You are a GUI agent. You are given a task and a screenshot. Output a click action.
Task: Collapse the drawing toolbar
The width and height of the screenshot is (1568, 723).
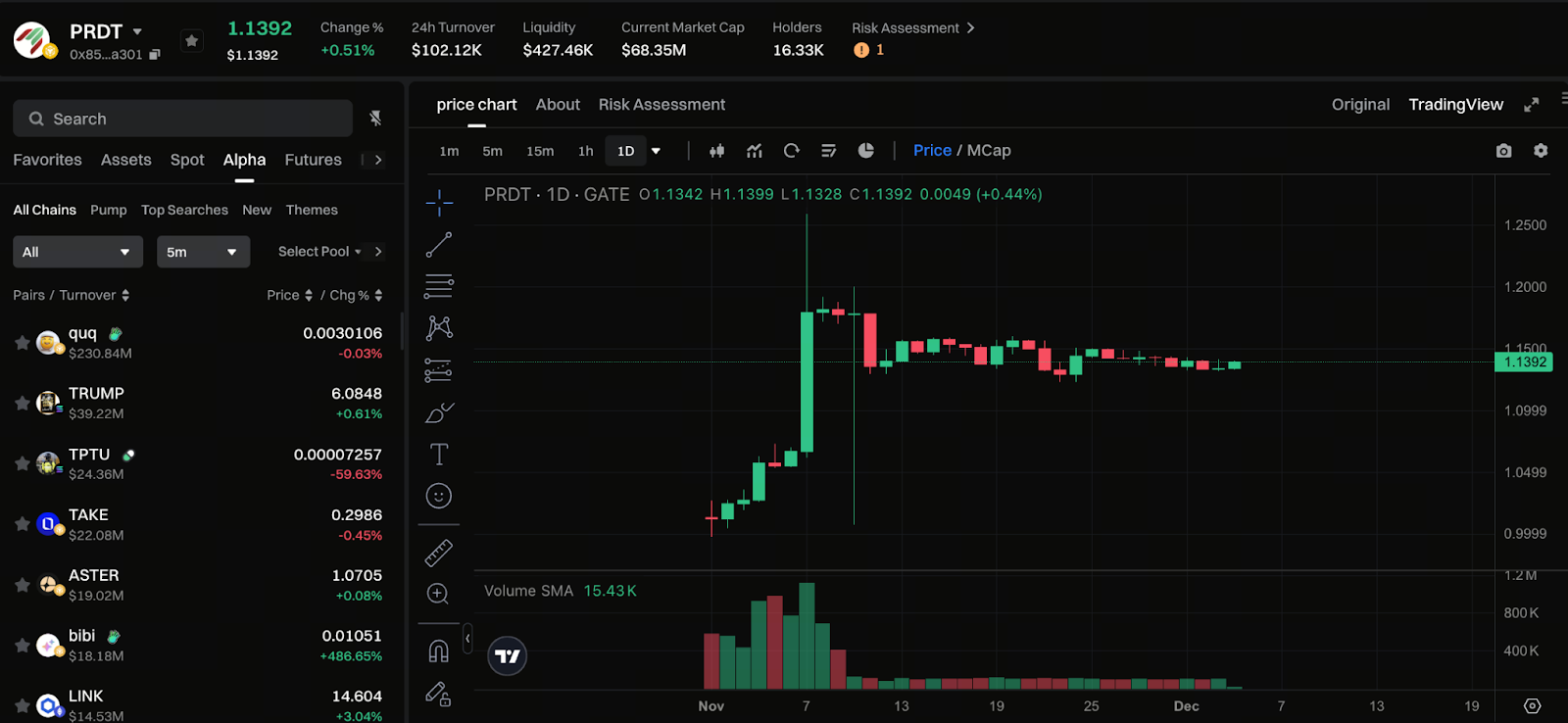467,639
